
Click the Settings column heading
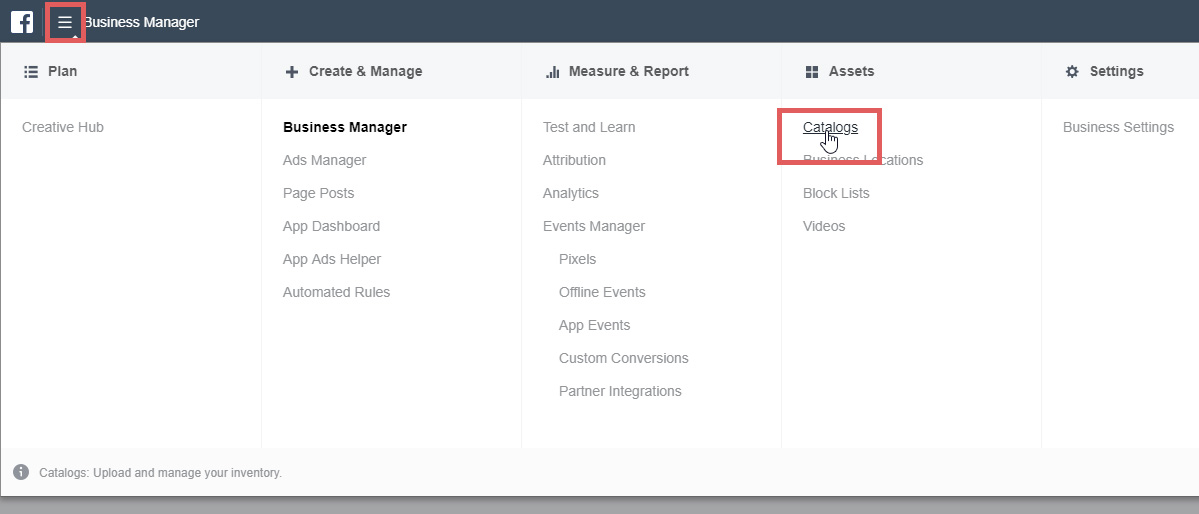click(1116, 71)
